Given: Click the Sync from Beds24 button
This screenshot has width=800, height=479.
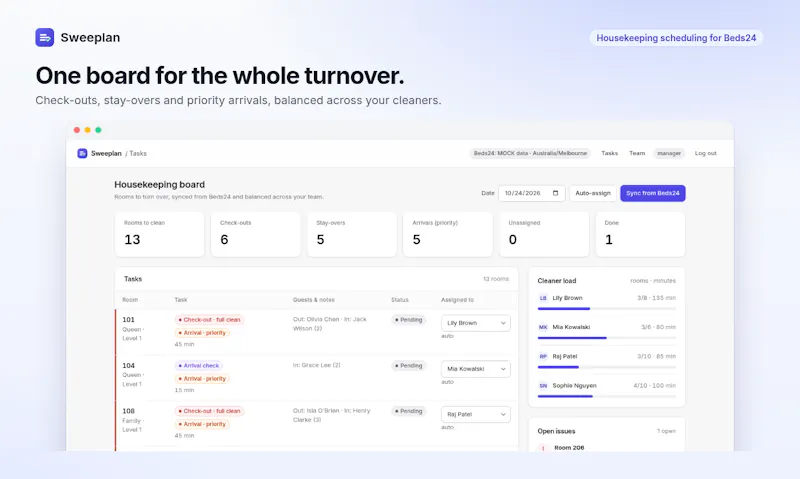Looking at the screenshot, I should pyautogui.click(x=653, y=193).
